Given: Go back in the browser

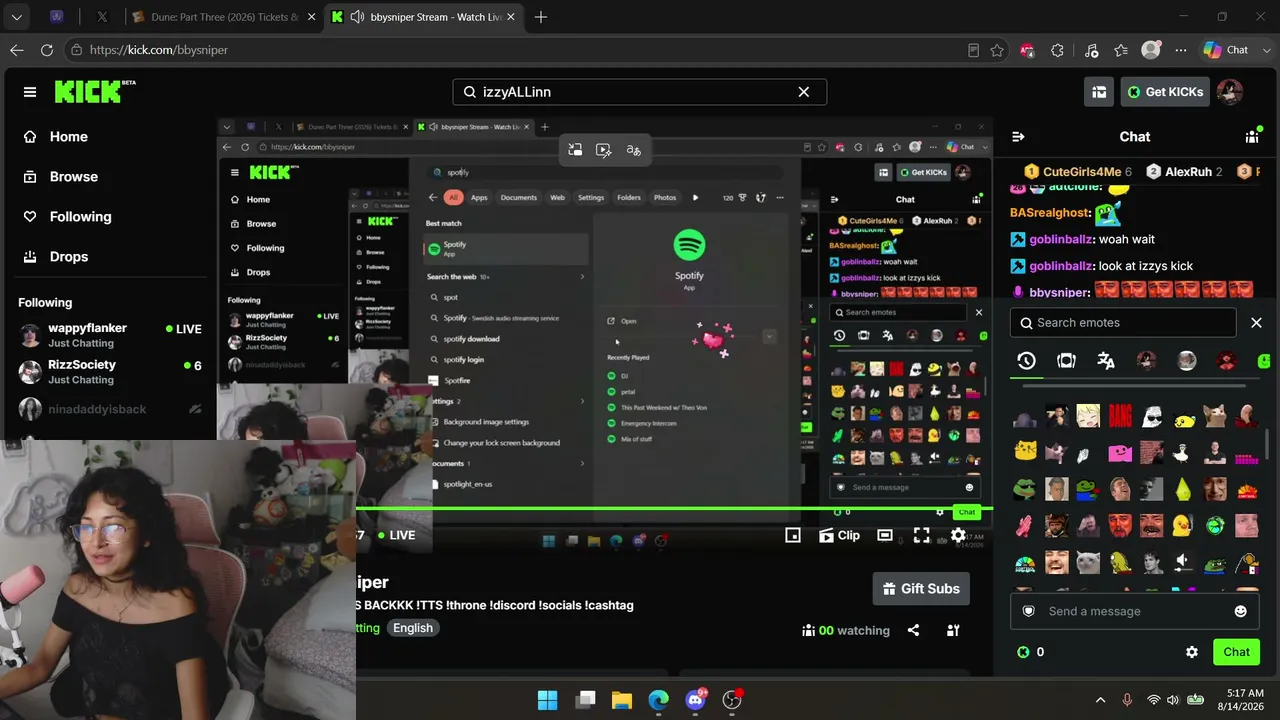Looking at the screenshot, I should coord(17,50).
